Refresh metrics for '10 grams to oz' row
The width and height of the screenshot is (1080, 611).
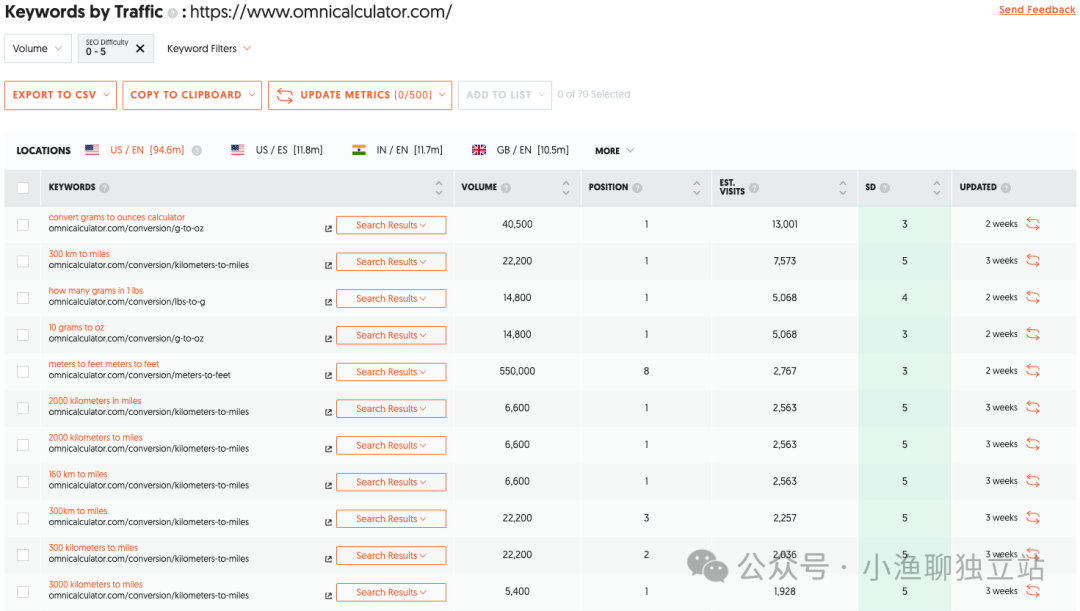tap(1033, 334)
